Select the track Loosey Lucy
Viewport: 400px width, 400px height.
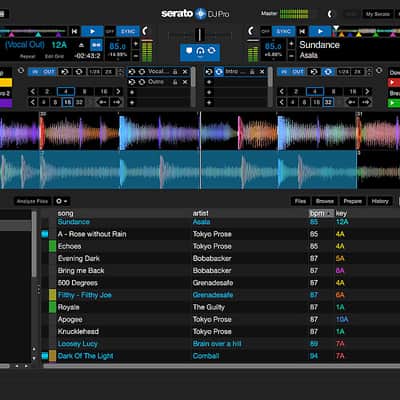tap(78, 344)
